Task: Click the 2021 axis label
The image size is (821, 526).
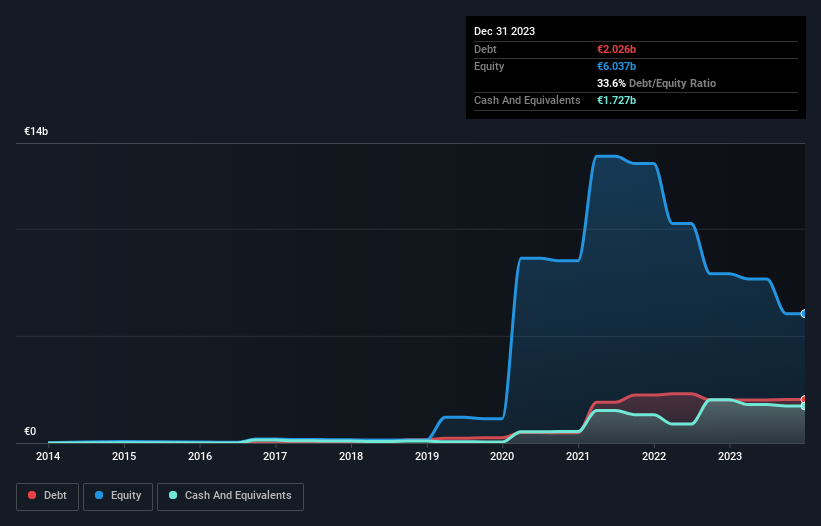Action: click(x=578, y=456)
